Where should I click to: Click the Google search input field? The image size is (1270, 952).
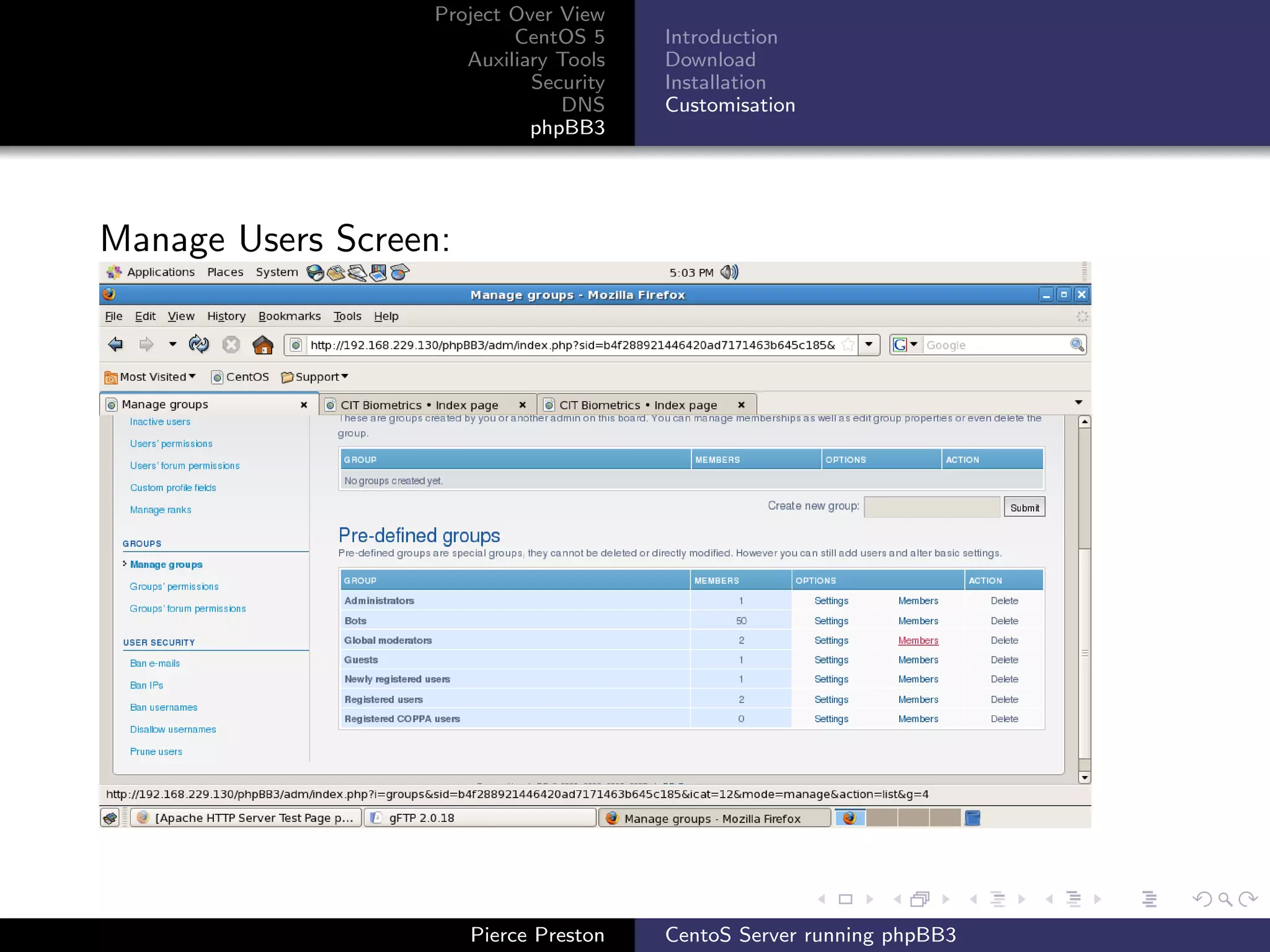pos(997,345)
